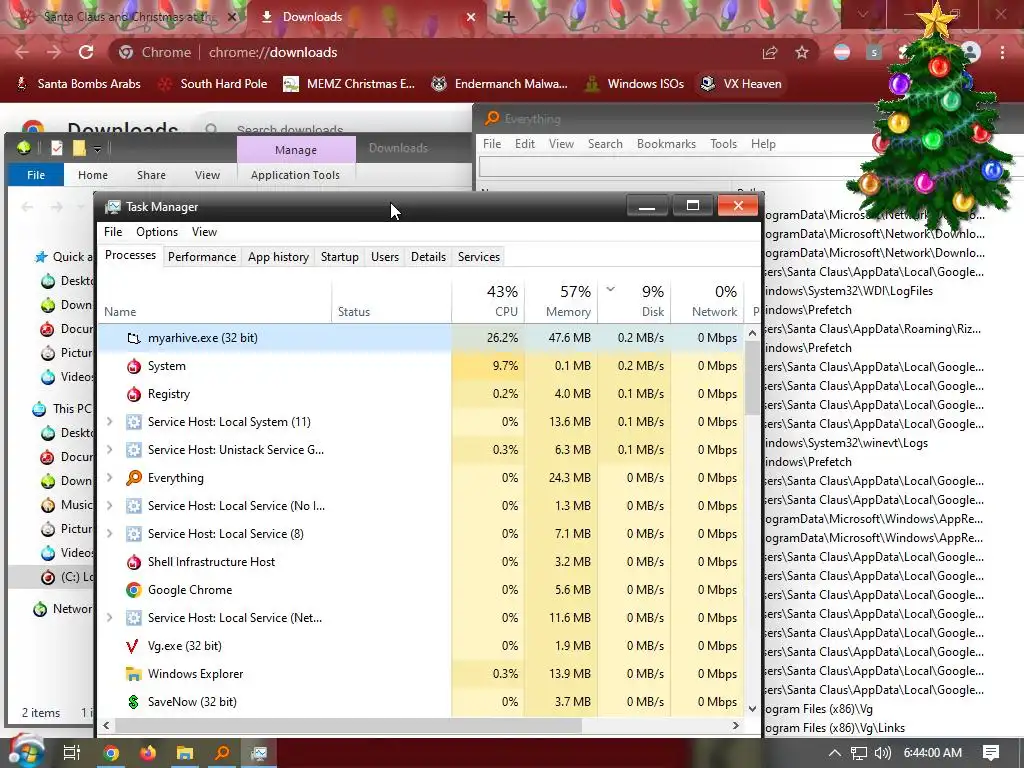This screenshot has height=768, width=1024.
Task: Open the Services tab
Action: [x=479, y=257]
